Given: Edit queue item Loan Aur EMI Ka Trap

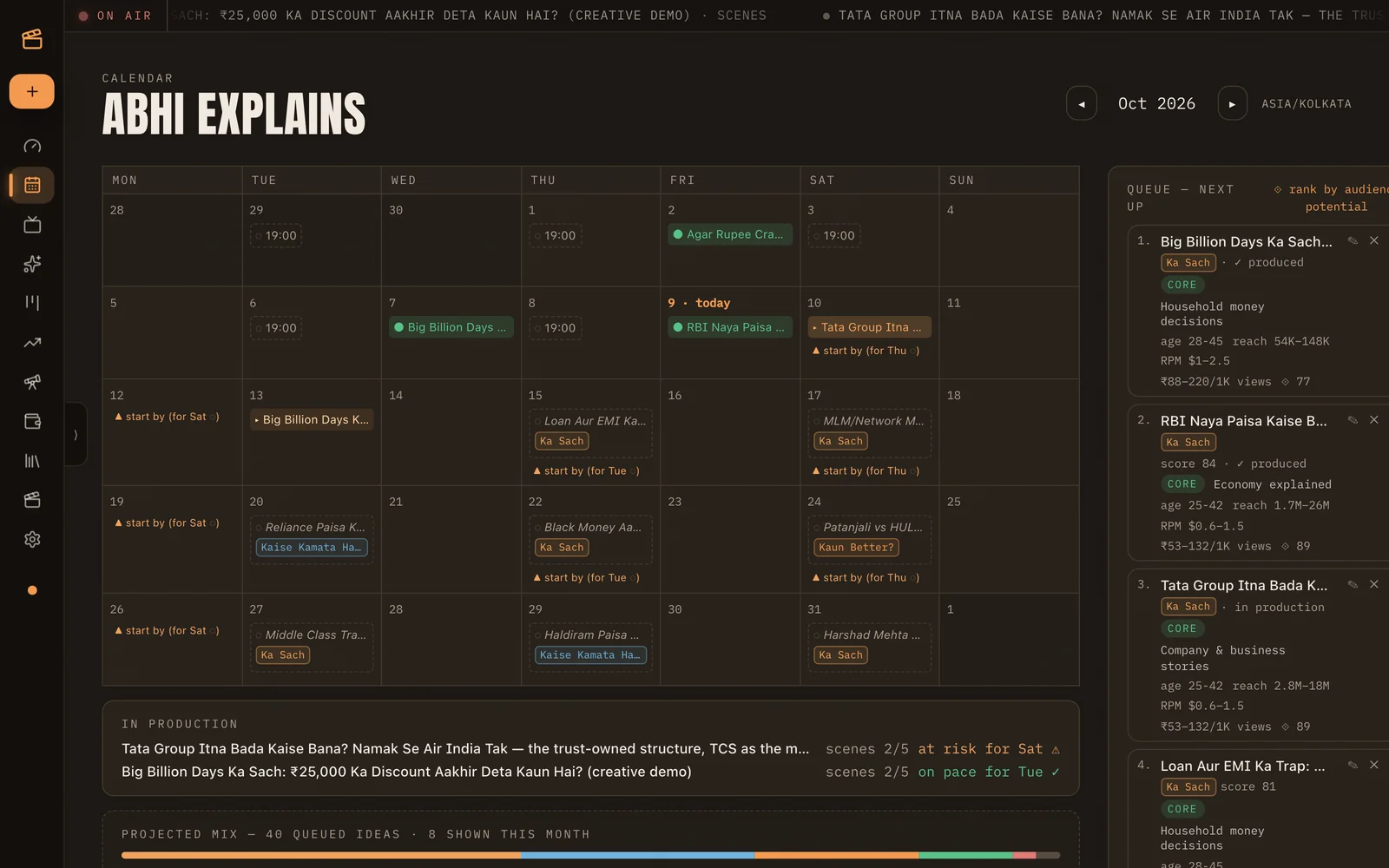Looking at the screenshot, I should 1353,766.
